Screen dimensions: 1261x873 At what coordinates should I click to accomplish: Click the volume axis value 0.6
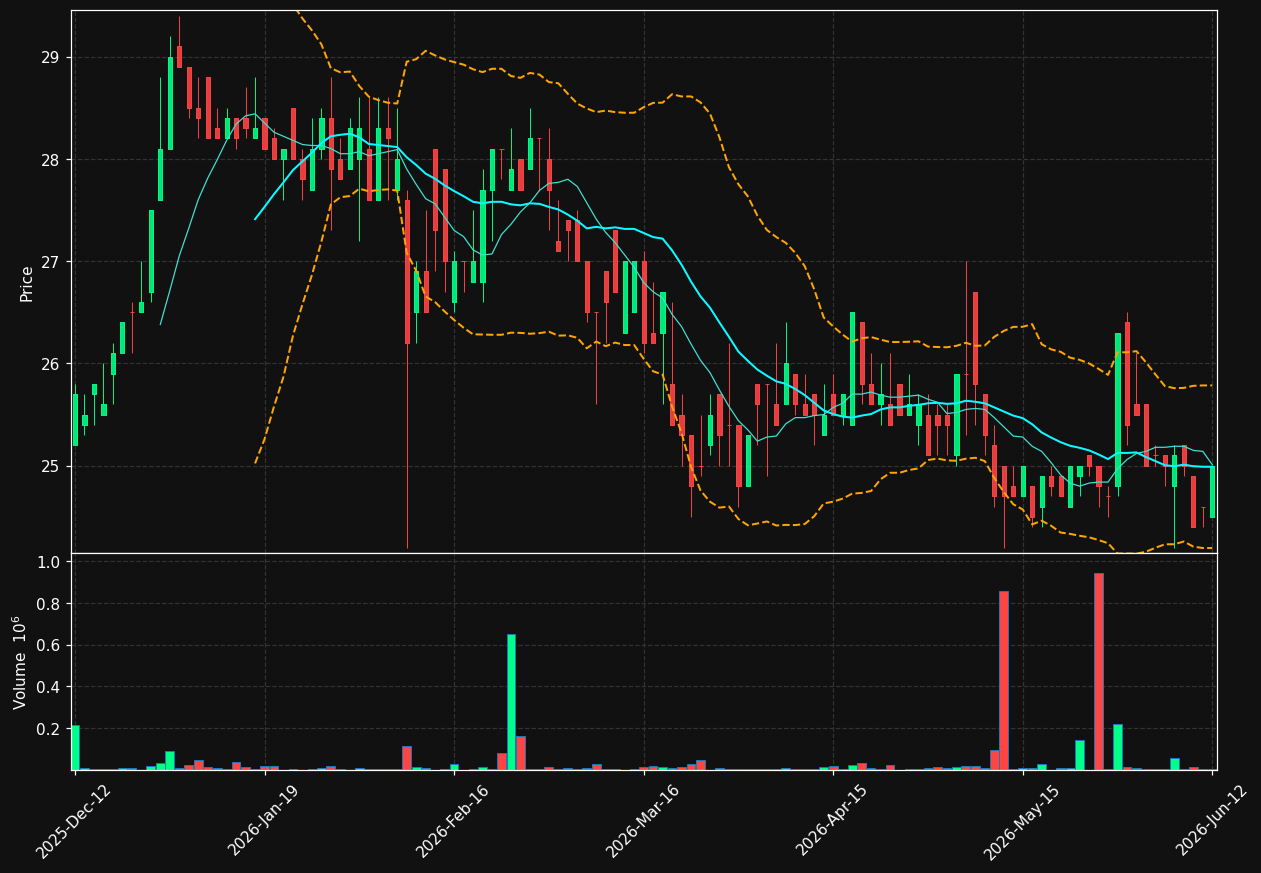[49, 646]
